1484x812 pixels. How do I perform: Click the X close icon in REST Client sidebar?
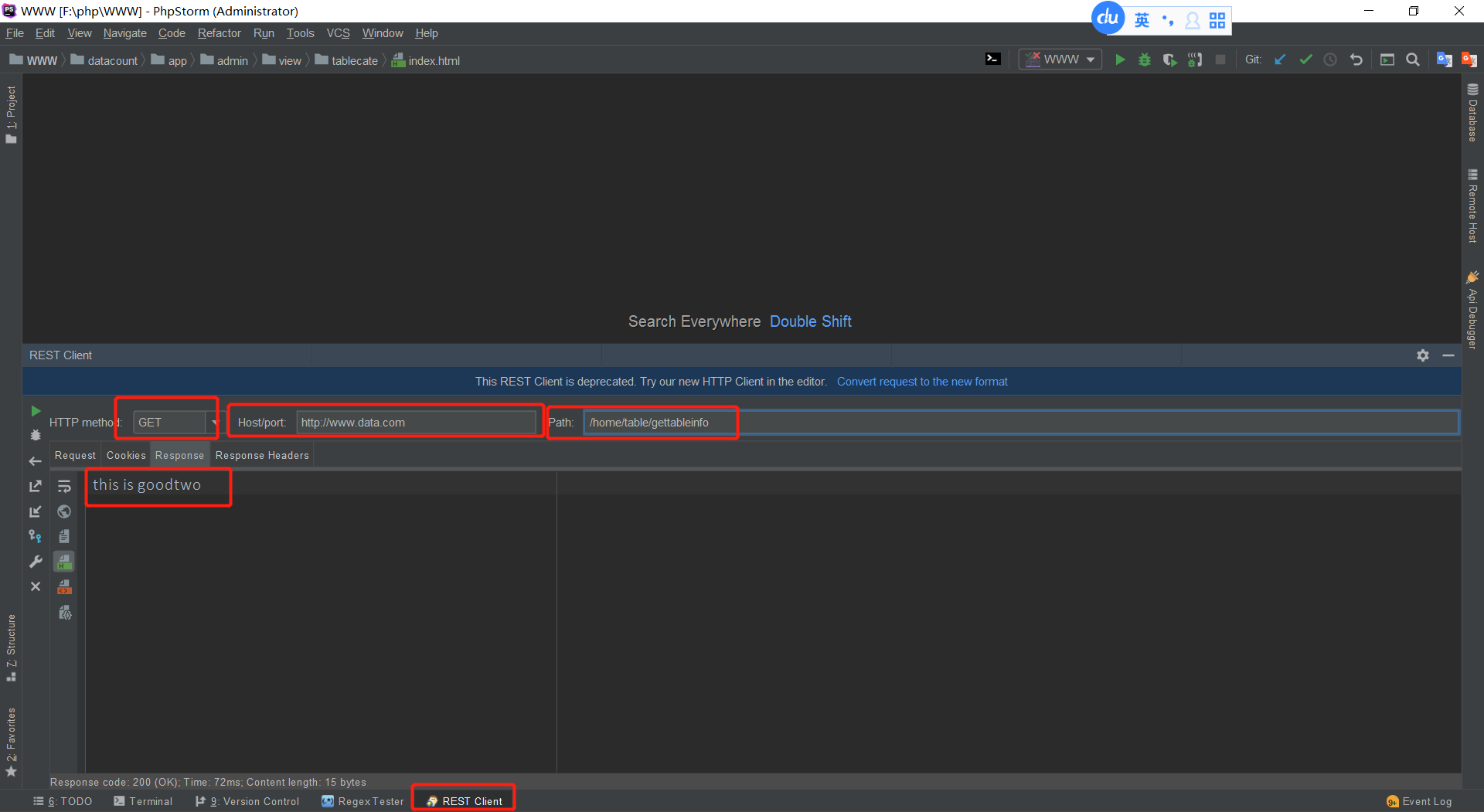(x=36, y=586)
